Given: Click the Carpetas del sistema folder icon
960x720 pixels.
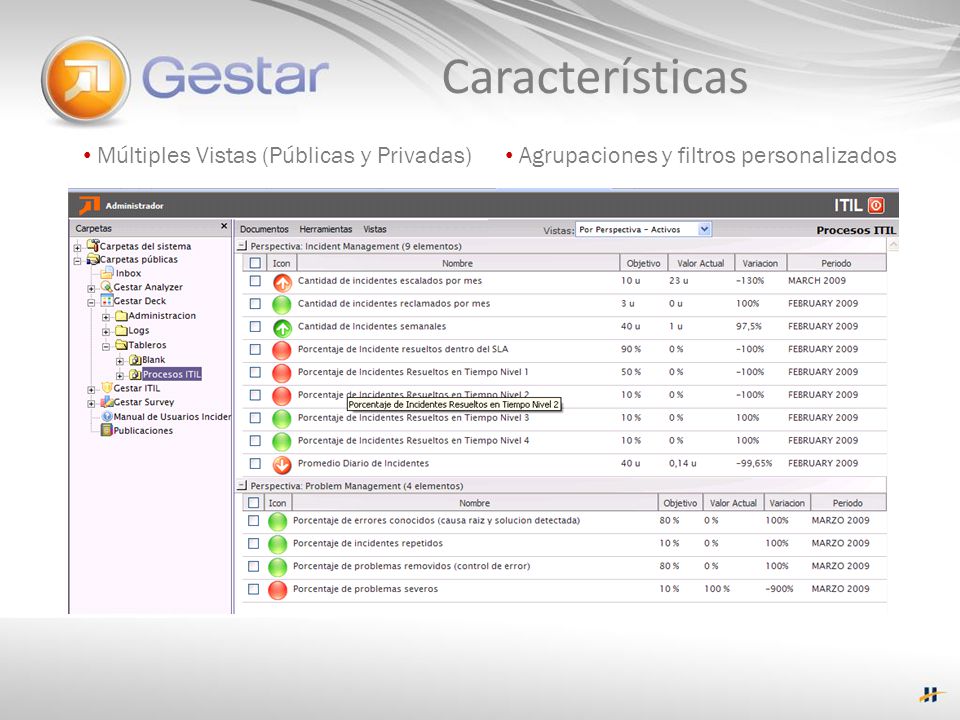Looking at the screenshot, I should (x=92, y=245).
